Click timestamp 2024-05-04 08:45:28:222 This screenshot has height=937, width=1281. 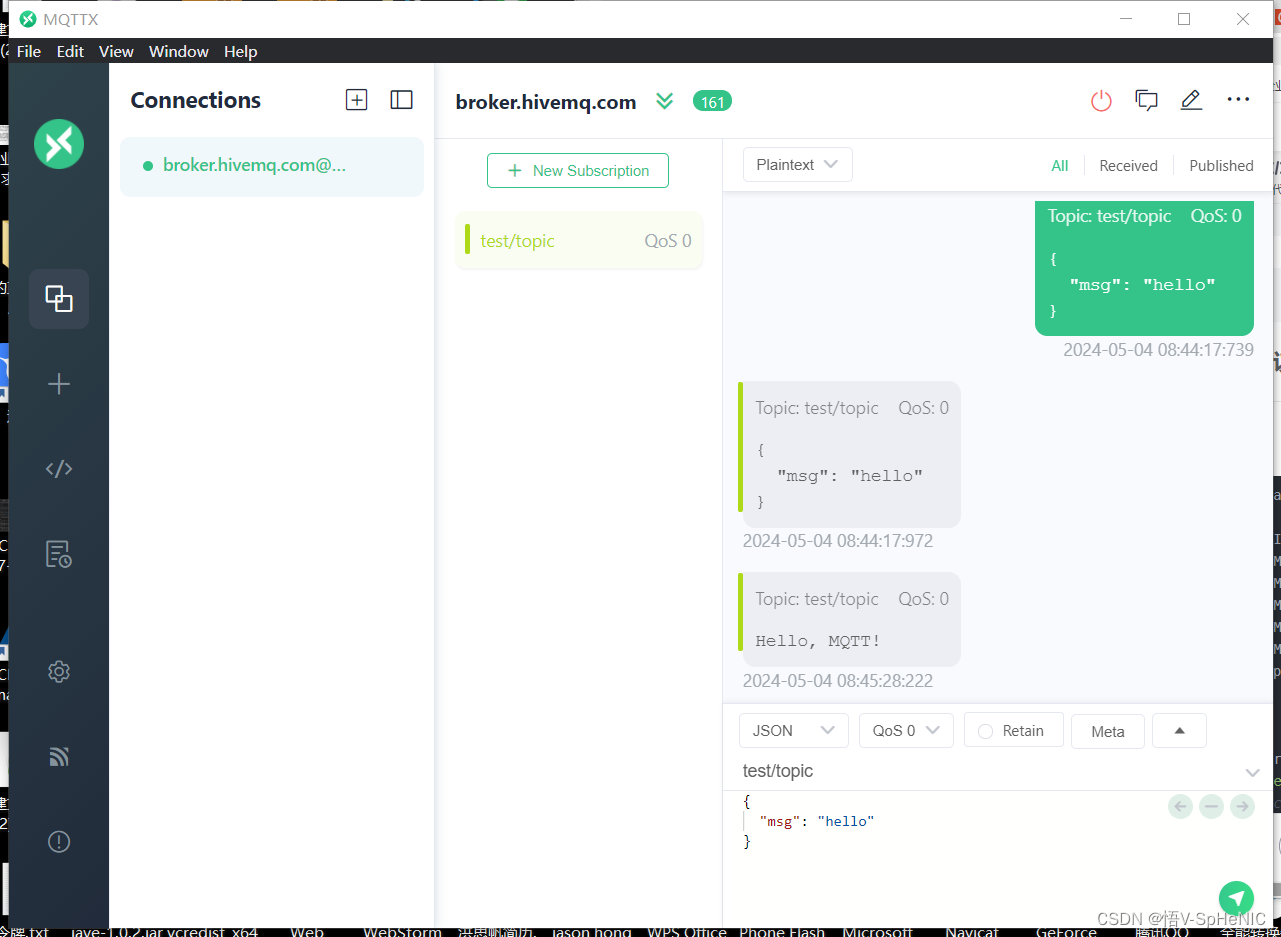tap(837, 681)
